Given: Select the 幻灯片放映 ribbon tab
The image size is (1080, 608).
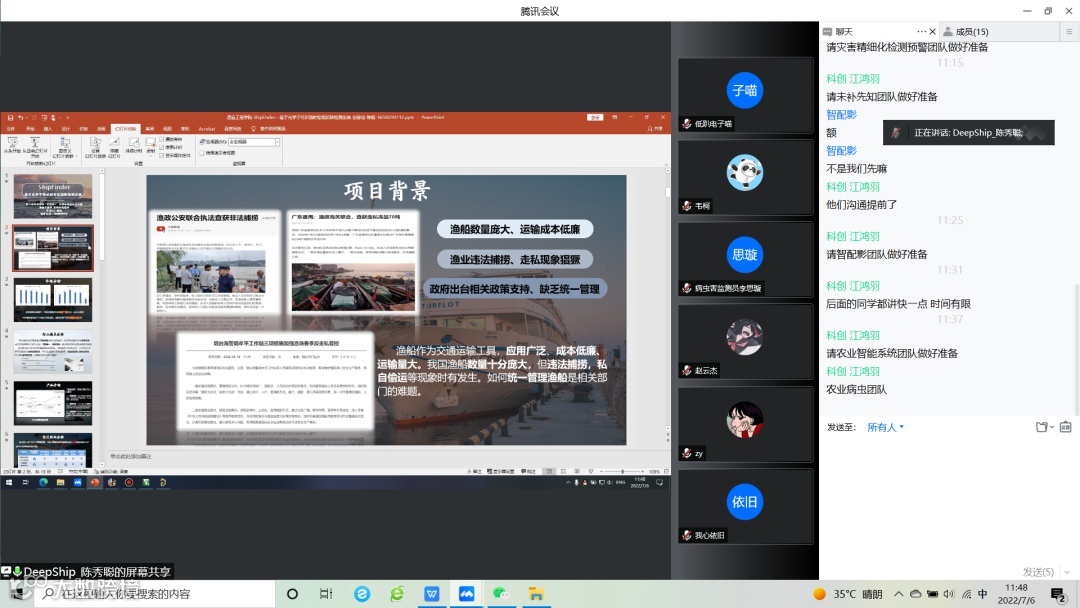Looking at the screenshot, I should [125, 129].
